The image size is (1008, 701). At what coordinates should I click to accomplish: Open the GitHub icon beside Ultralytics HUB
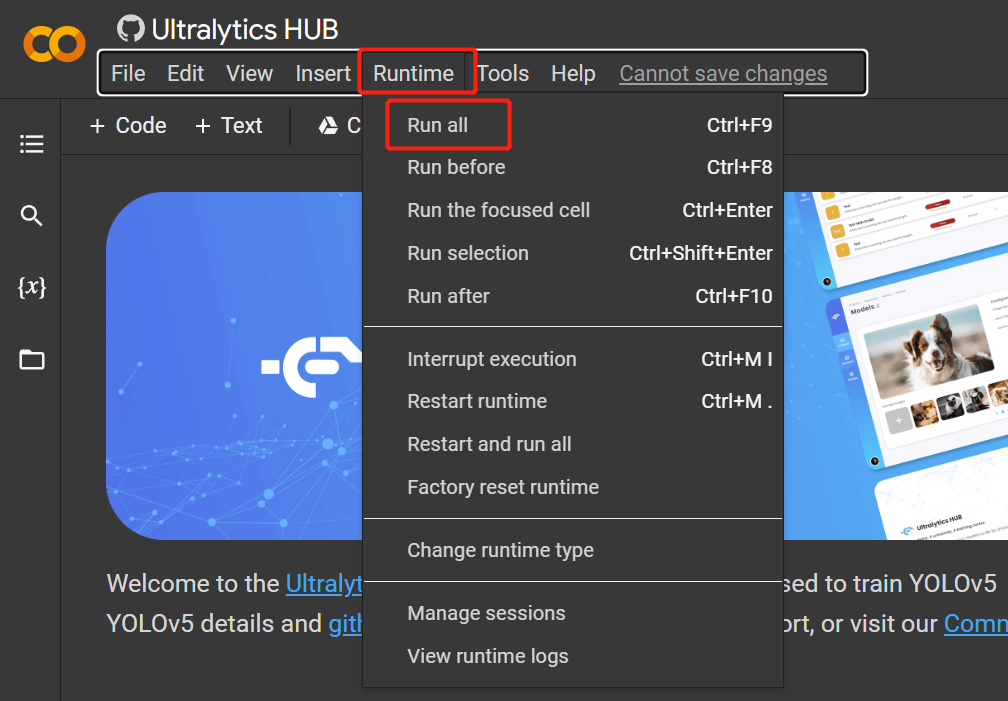pos(131,28)
